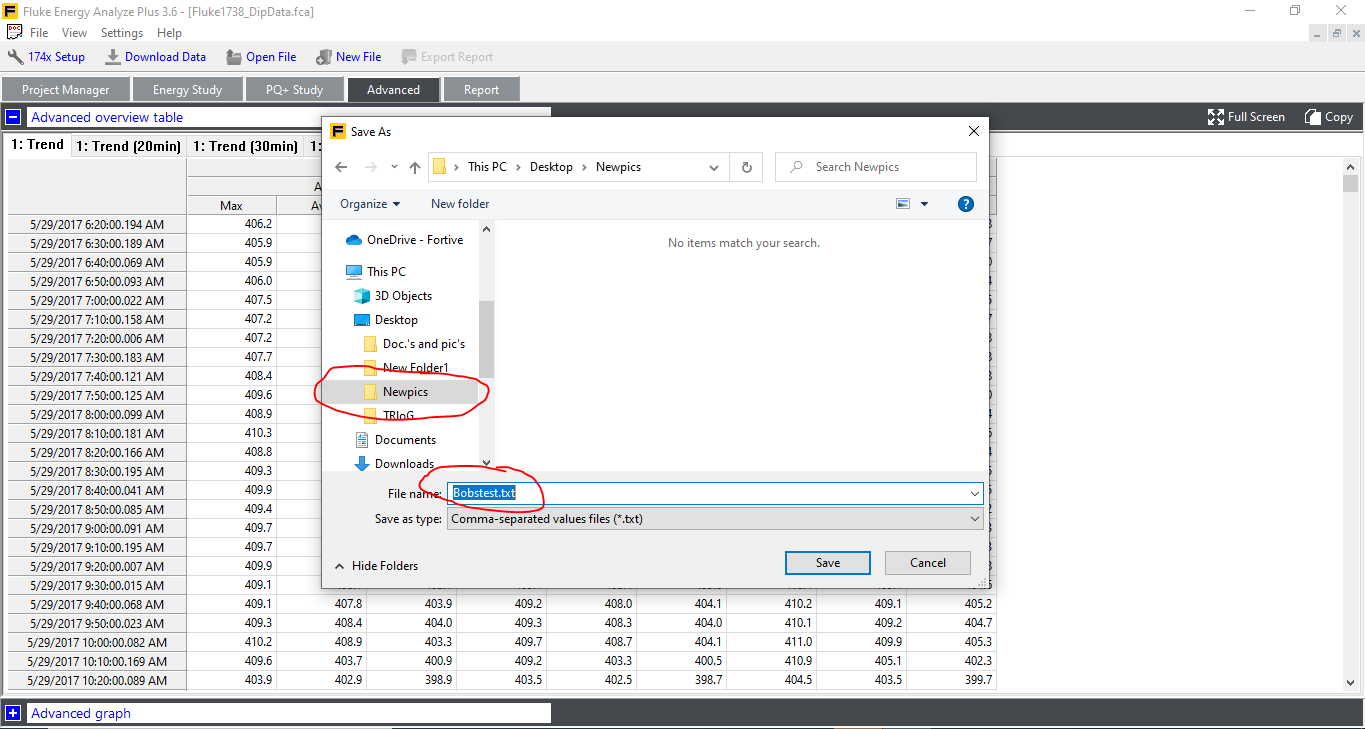Switch to the Report tab
The width and height of the screenshot is (1365, 729).
tap(481, 90)
